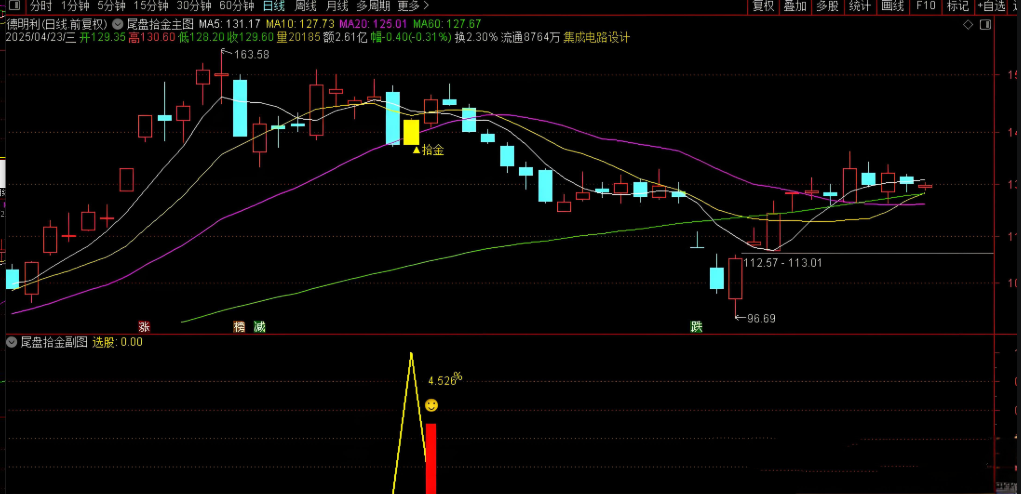This screenshot has height=494, width=1021.
Task: Expand the 尾盘拾金主图 indicator dropdown
Action: point(119,22)
